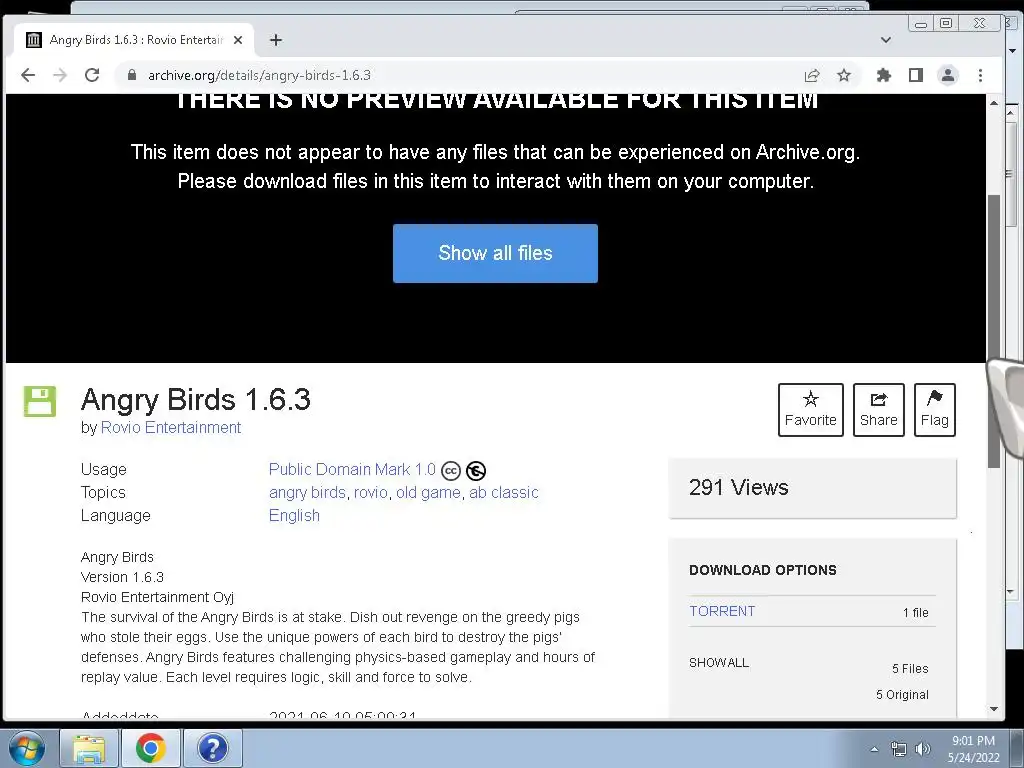The height and width of the screenshot is (768, 1024).
Task: Select the Angry Birds 1.6.3 tab
Action: tap(134, 40)
